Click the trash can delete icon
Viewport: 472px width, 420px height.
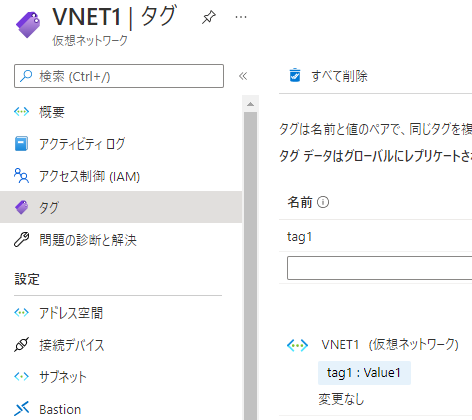(x=295, y=75)
